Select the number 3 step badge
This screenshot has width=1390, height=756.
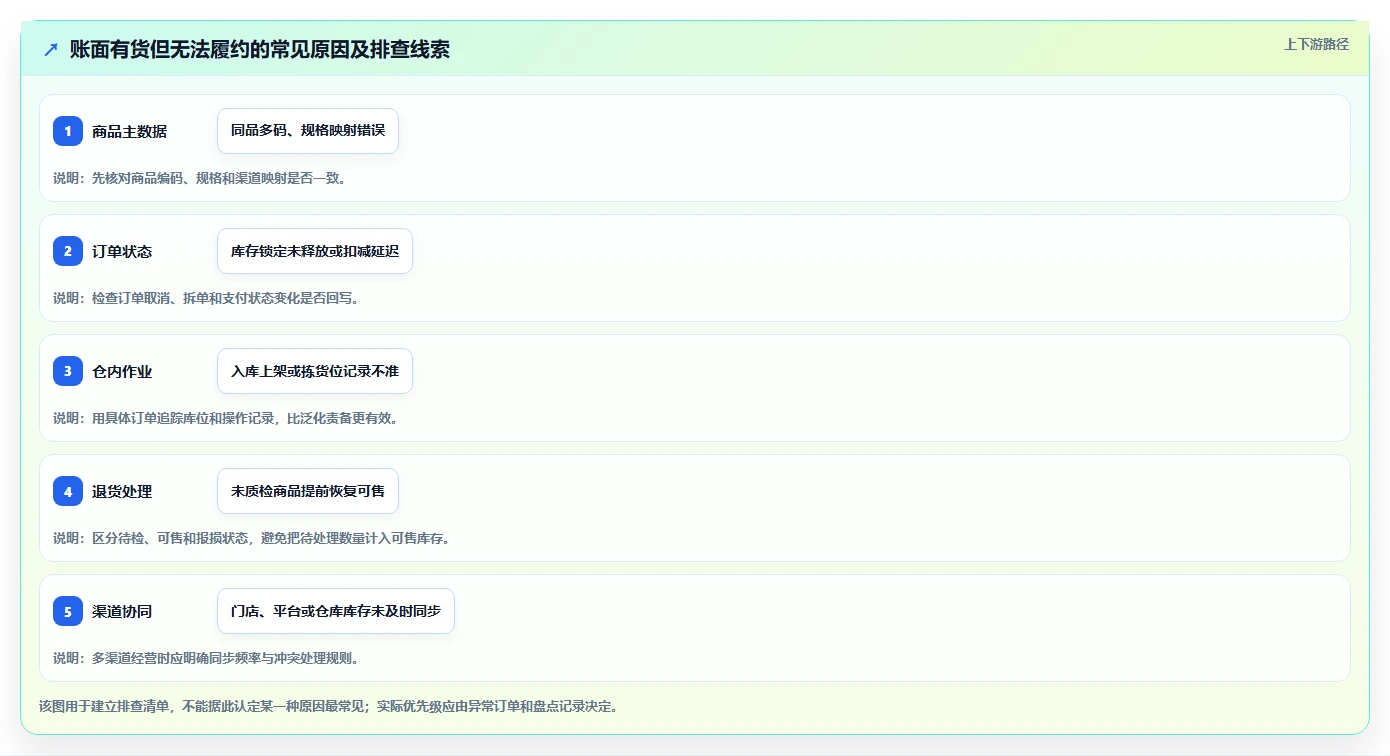point(68,371)
